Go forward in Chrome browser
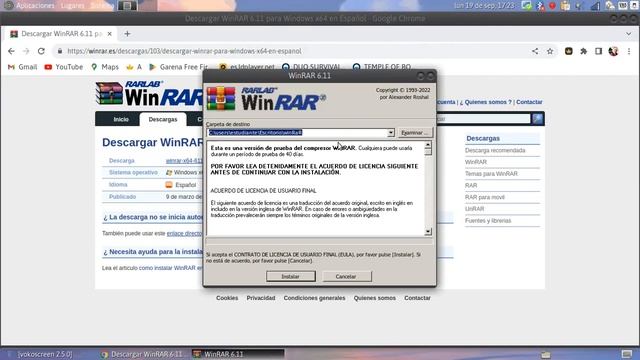The height and width of the screenshot is (360, 640). click(26, 51)
